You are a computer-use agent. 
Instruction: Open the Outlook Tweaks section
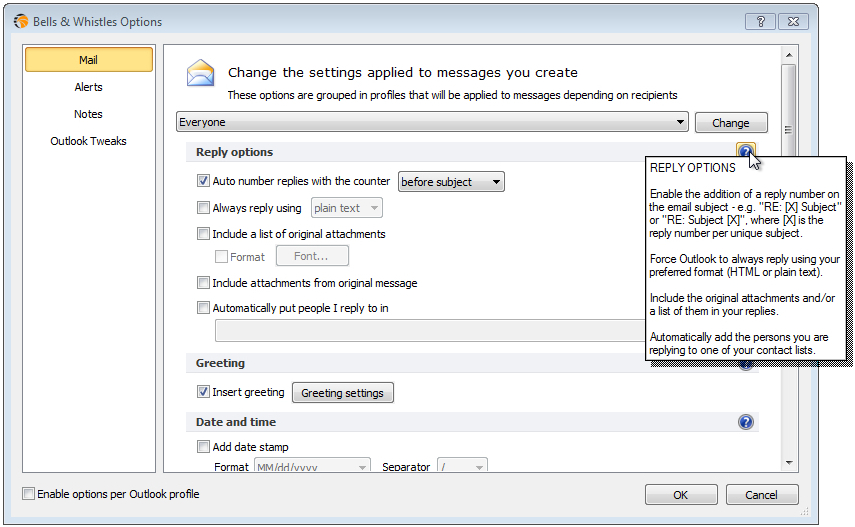coord(88,141)
